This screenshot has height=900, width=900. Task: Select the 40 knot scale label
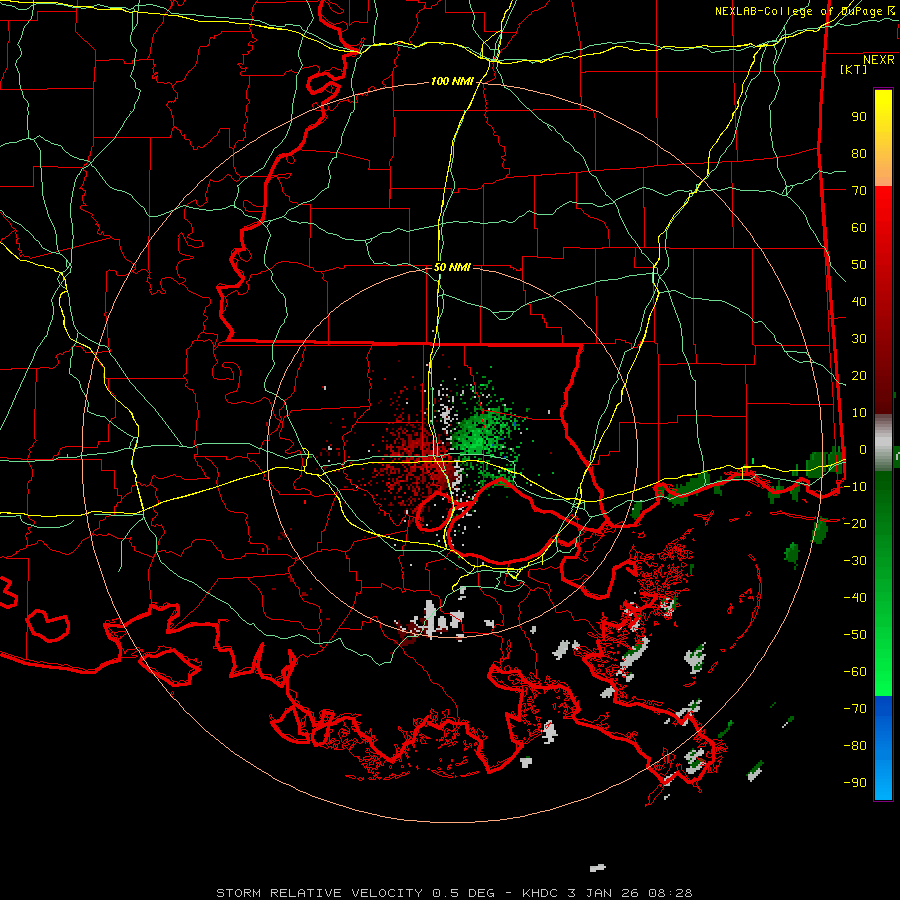point(859,302)
